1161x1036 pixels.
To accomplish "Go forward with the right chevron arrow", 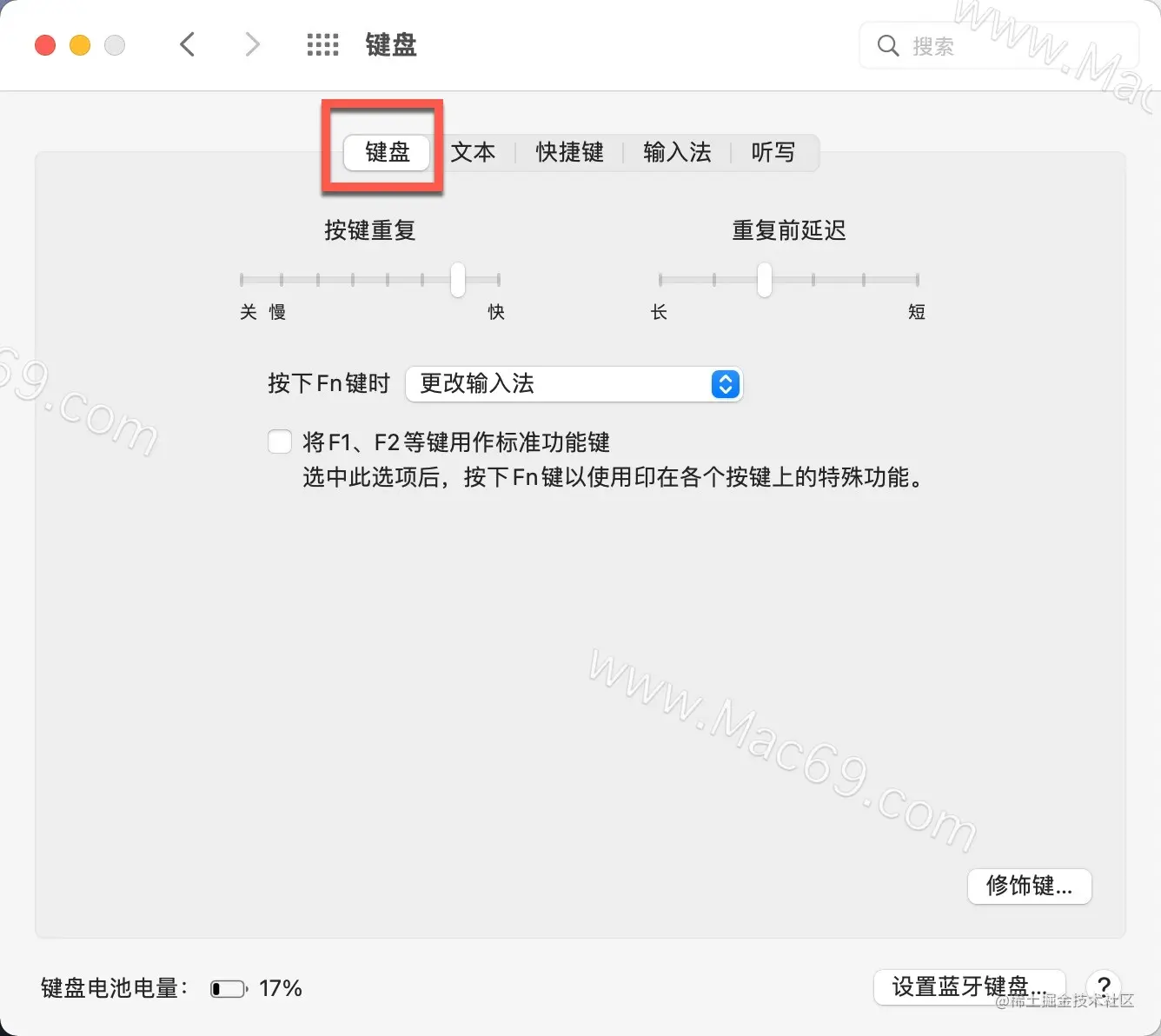I will (252, 44).
